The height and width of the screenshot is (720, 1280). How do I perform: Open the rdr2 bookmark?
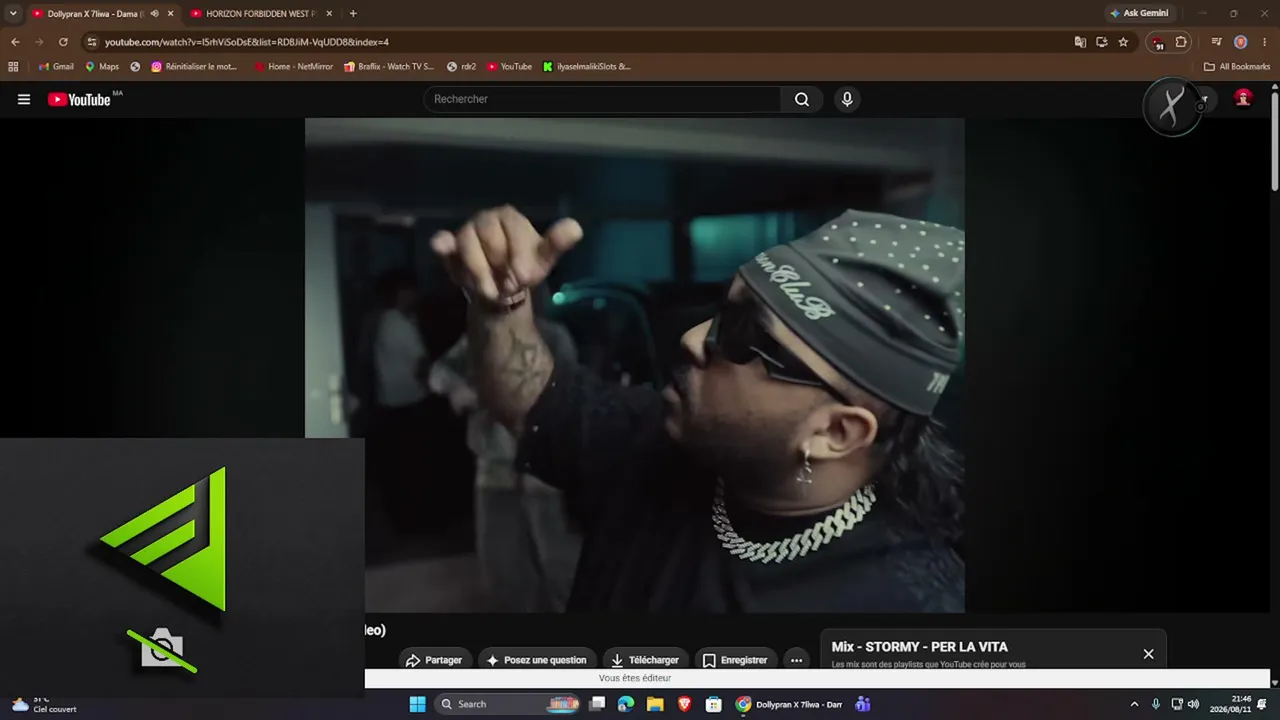461,67
